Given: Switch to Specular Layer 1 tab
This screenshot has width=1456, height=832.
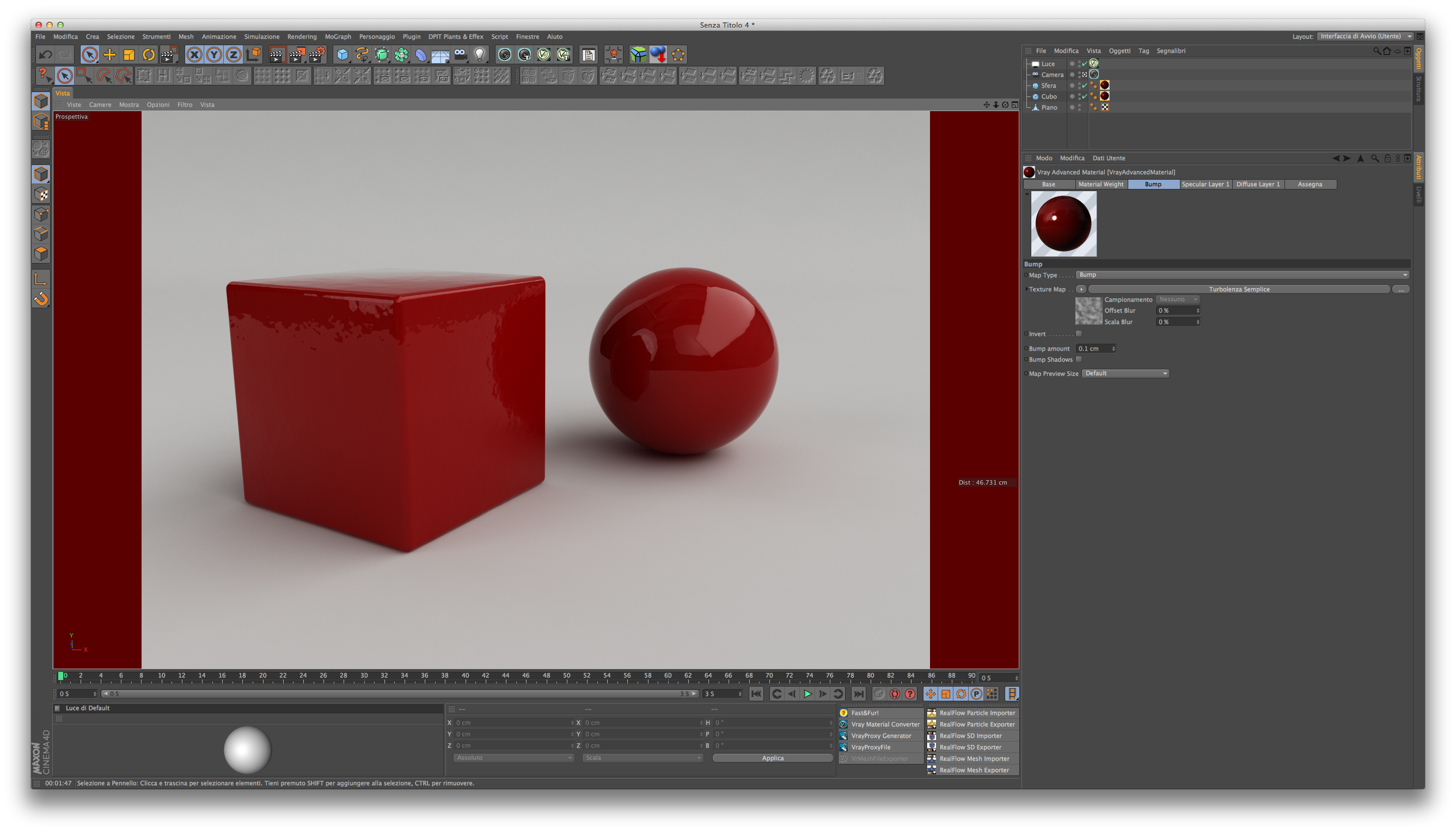Looking at the screenshot, I should pyautogui.click(x=1204, y=184).
